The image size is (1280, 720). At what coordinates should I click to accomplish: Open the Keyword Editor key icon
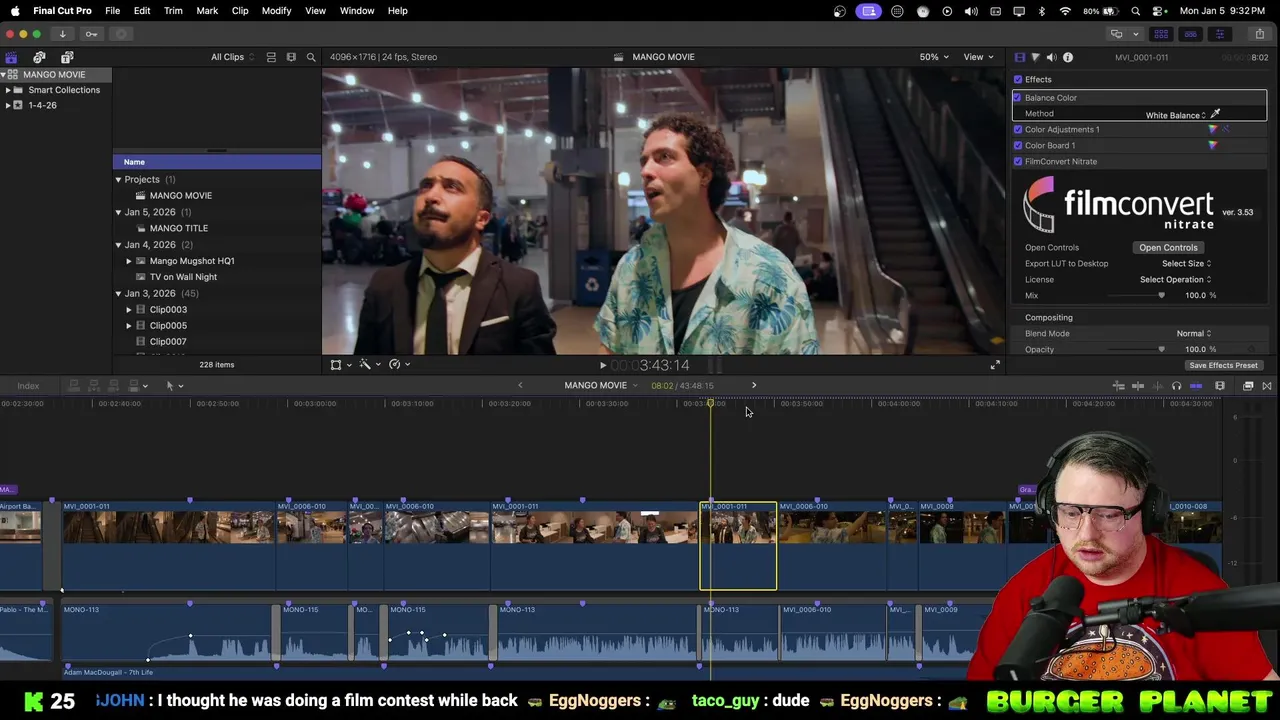pyautogui.click(x=91, y=34)
